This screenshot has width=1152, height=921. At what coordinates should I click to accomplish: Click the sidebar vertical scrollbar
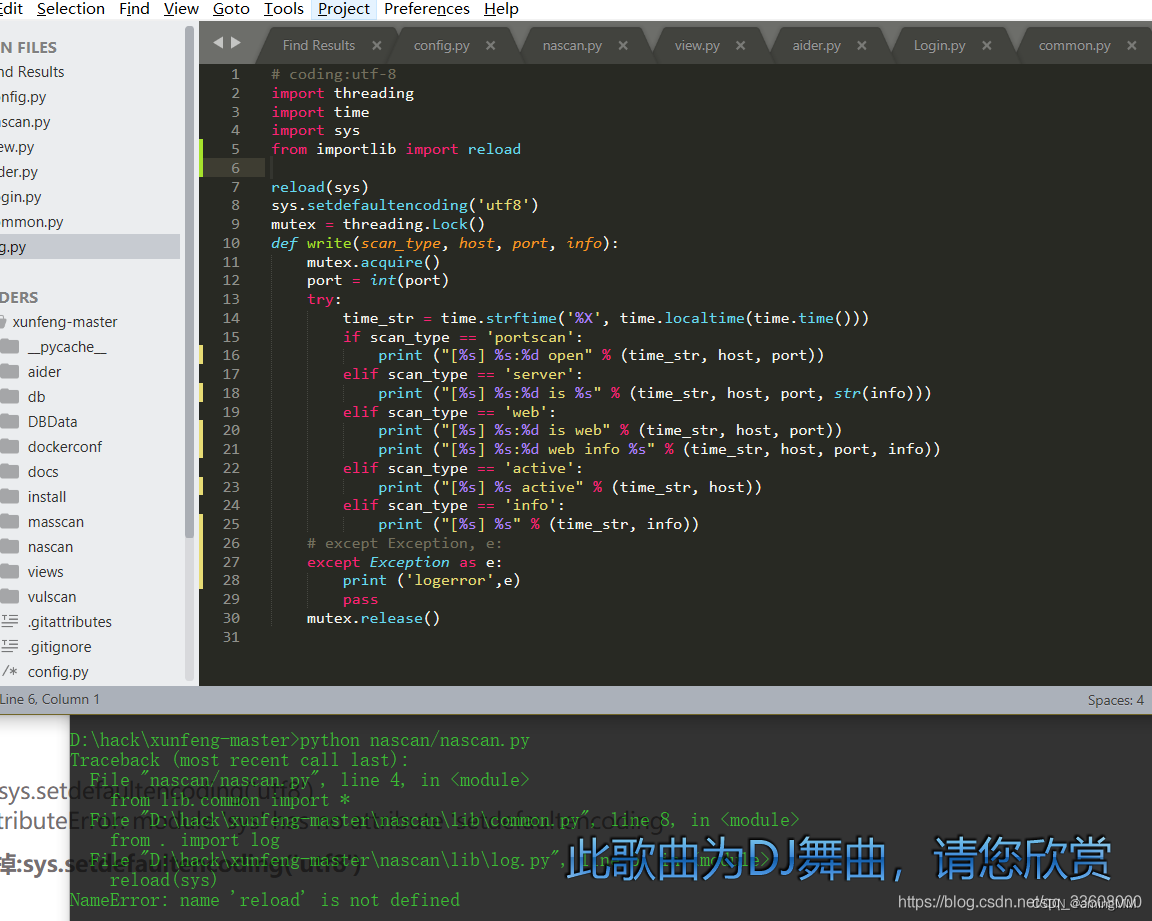tap(190, 283)
